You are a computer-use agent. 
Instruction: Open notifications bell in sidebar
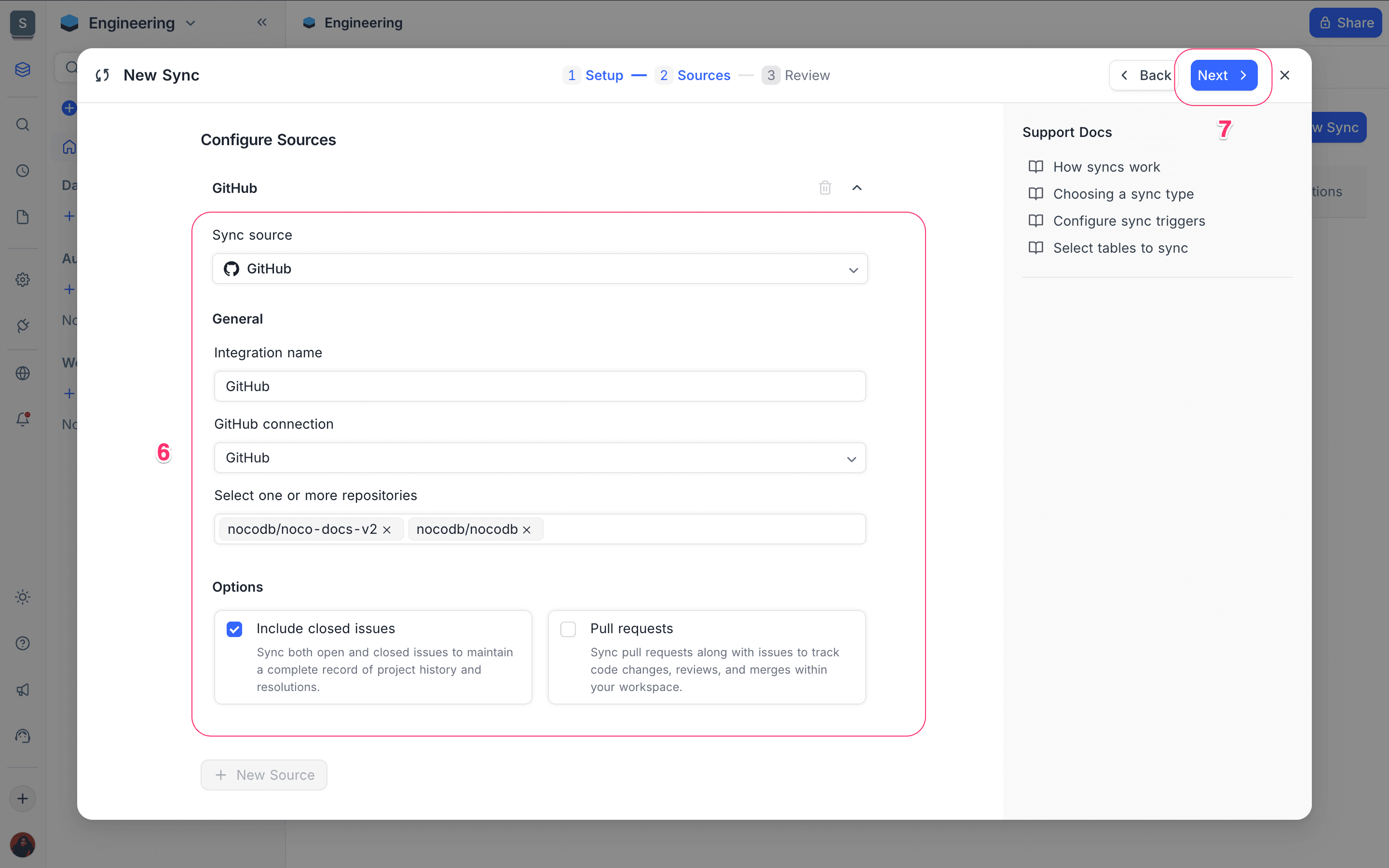[x=22, y=419]
